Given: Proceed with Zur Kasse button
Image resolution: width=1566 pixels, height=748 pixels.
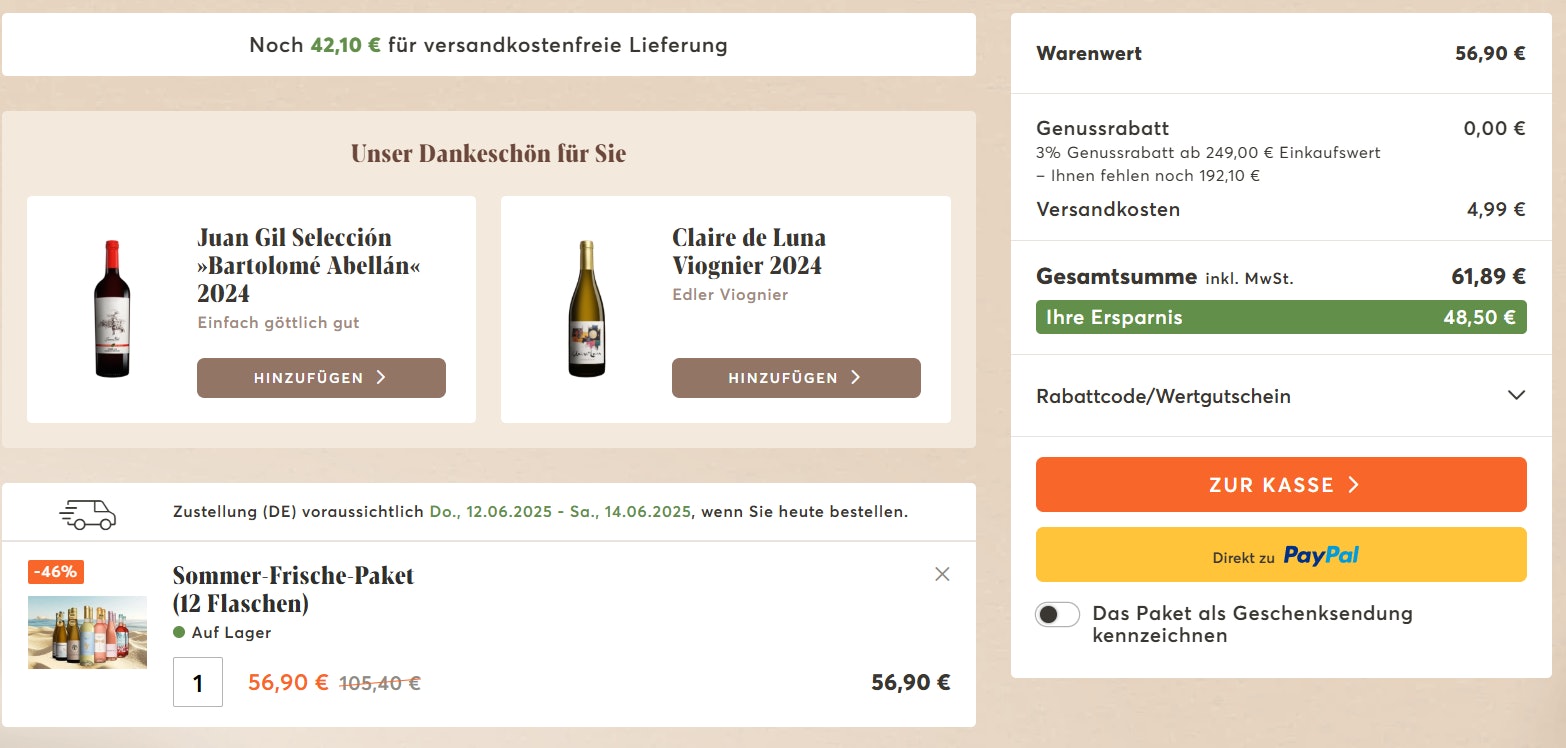Looking at the screenshot, I should pos(1281,485).
